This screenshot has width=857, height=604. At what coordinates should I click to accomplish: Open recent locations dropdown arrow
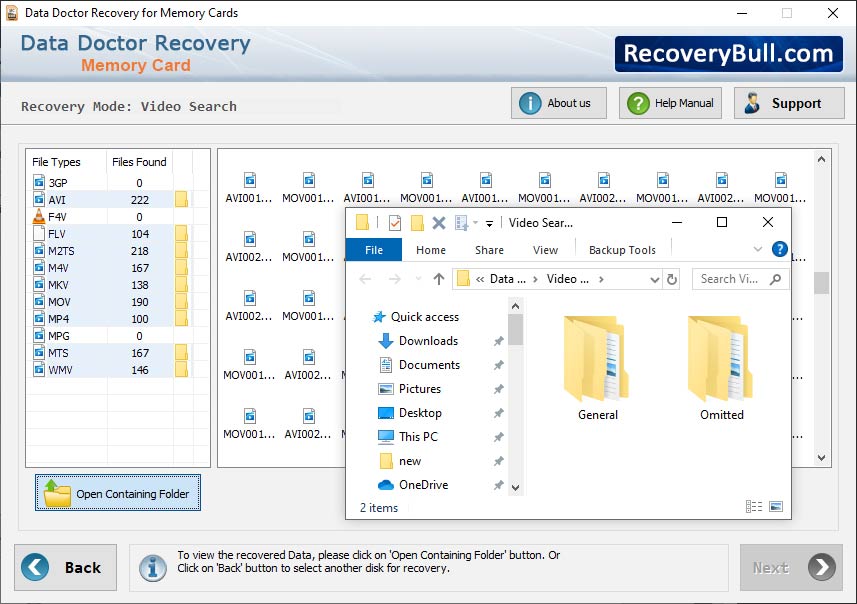pyautogui.click(x=418, y=279)
